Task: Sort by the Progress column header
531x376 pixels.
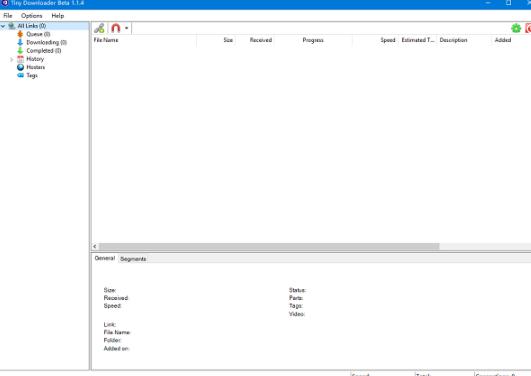Action: [x=313, y=40]
